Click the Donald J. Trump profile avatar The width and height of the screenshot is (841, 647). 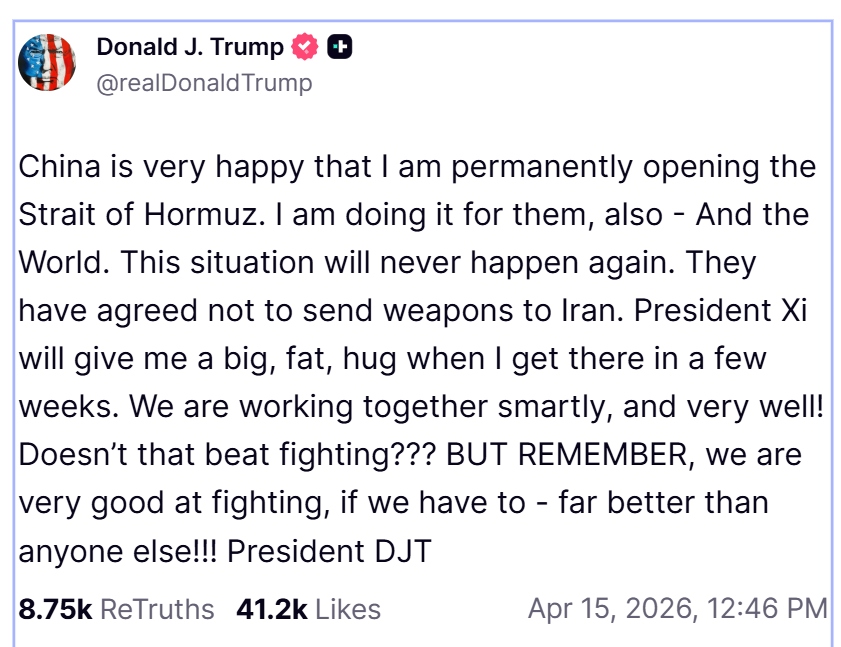coord(47,62)
